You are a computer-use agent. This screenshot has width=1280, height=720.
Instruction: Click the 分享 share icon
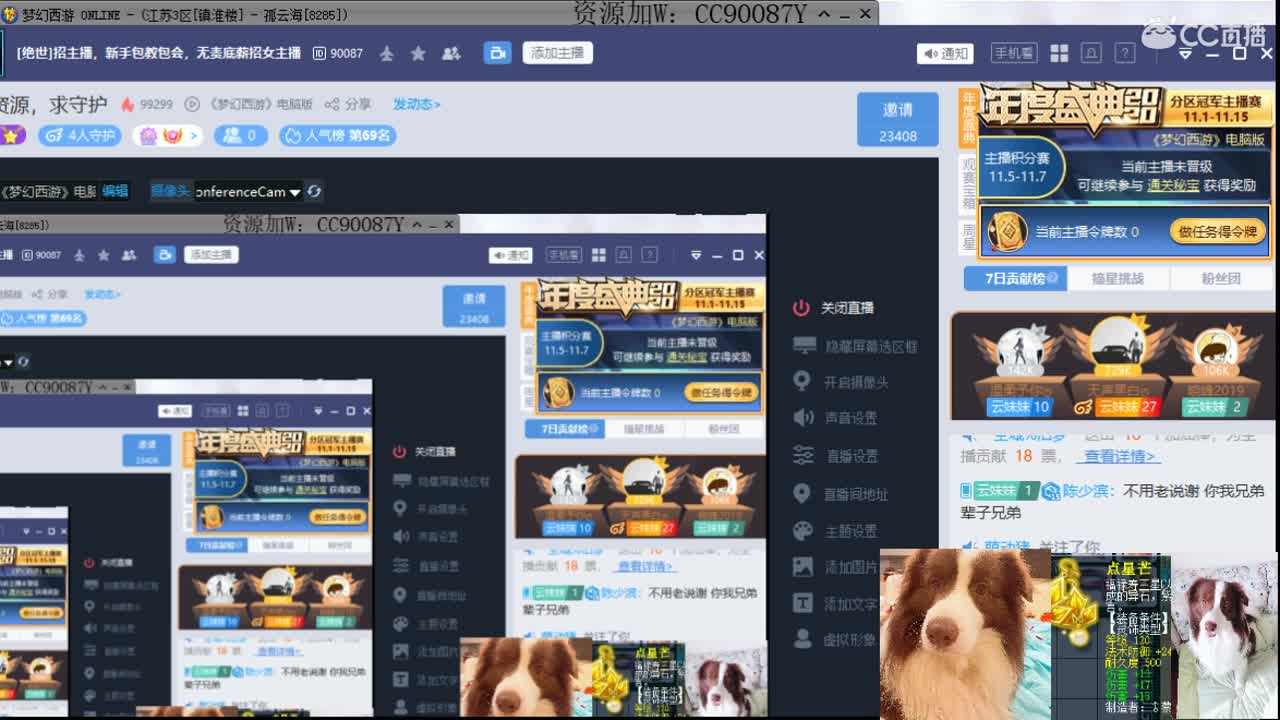pos(350,104)
